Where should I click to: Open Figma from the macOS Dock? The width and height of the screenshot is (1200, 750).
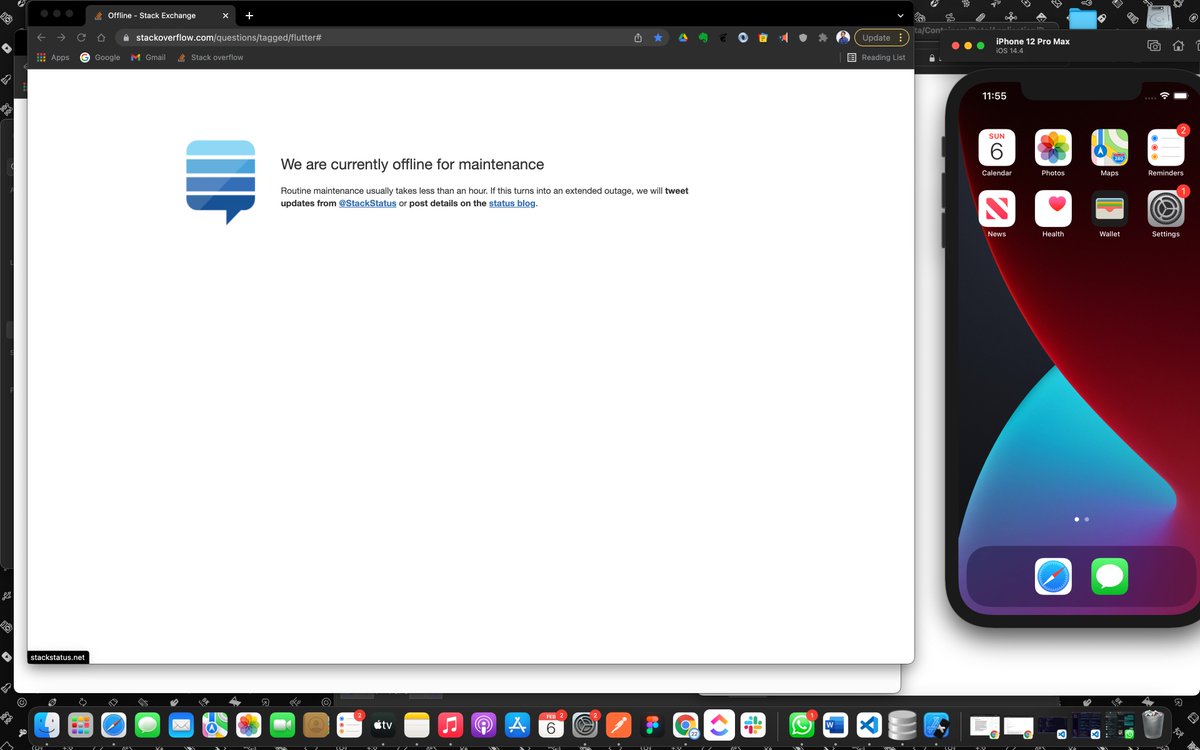(x=652, y=725)
